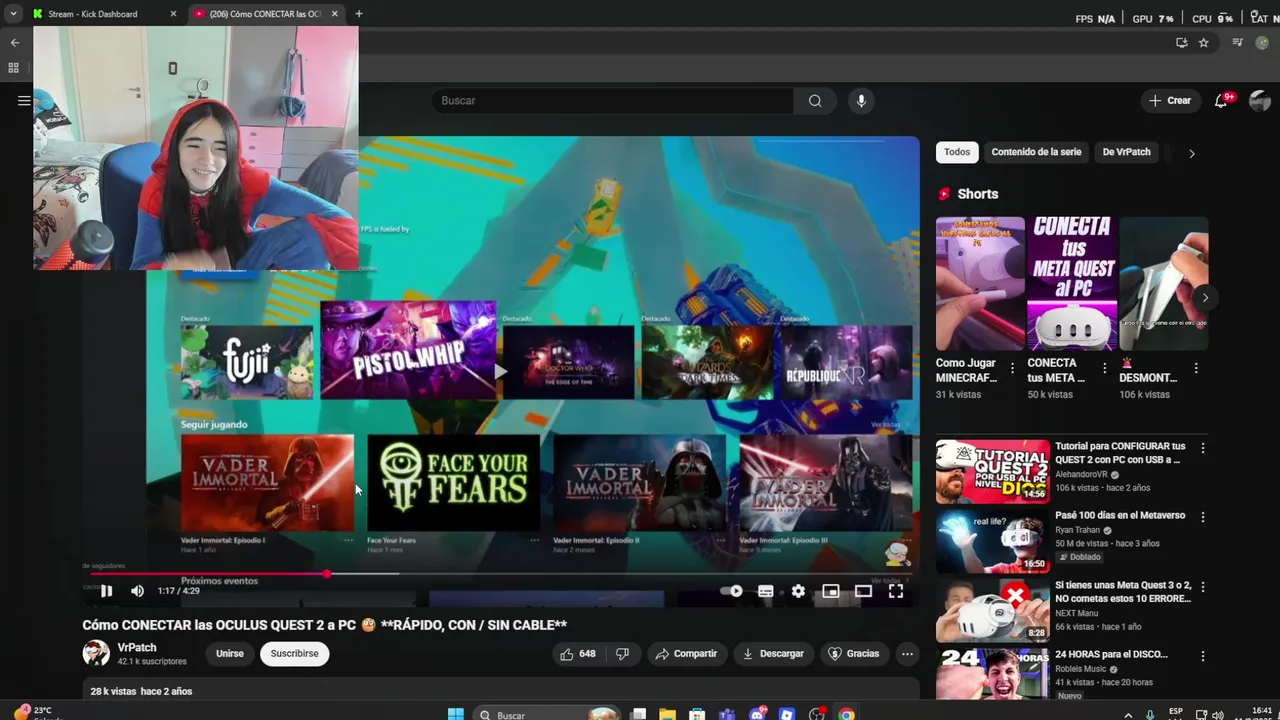Screen dimensions: 1280x720
Task: Click the Gracias super thanks button
Action: pos(854,654)
